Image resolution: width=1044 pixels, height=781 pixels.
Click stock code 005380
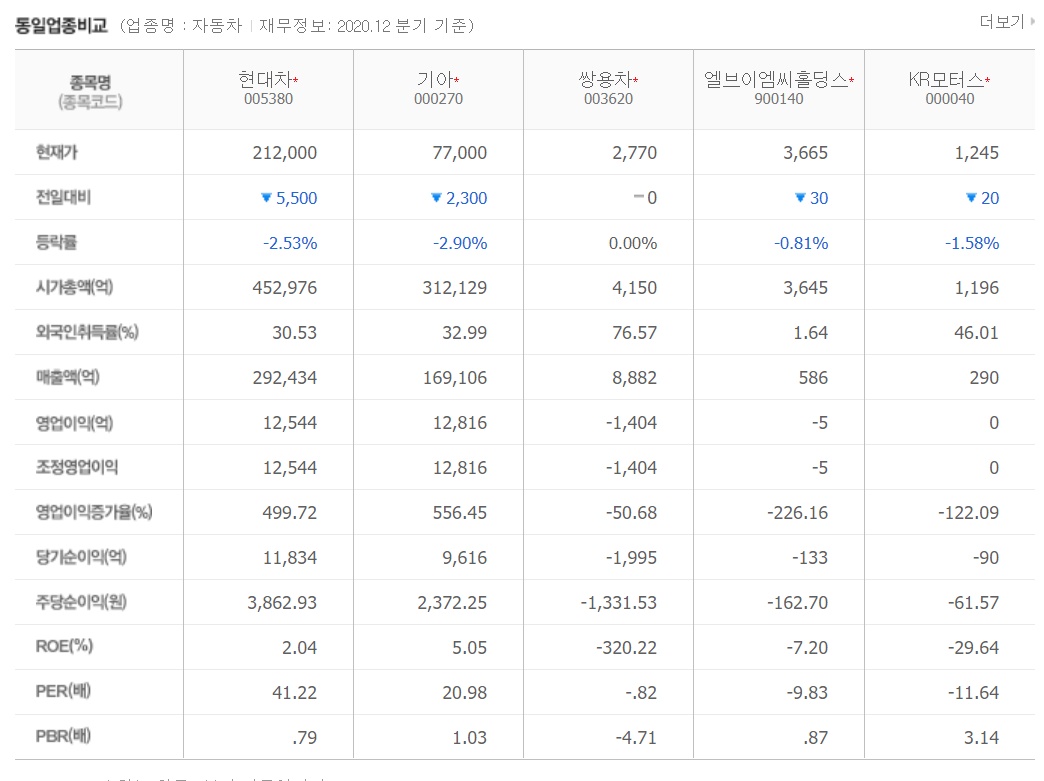tap(268, 99)
